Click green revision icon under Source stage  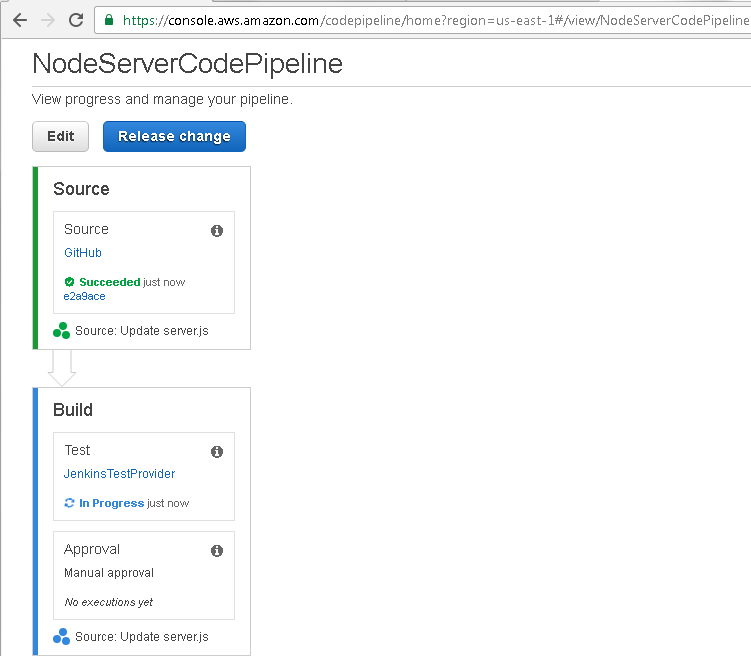(61, 330)
